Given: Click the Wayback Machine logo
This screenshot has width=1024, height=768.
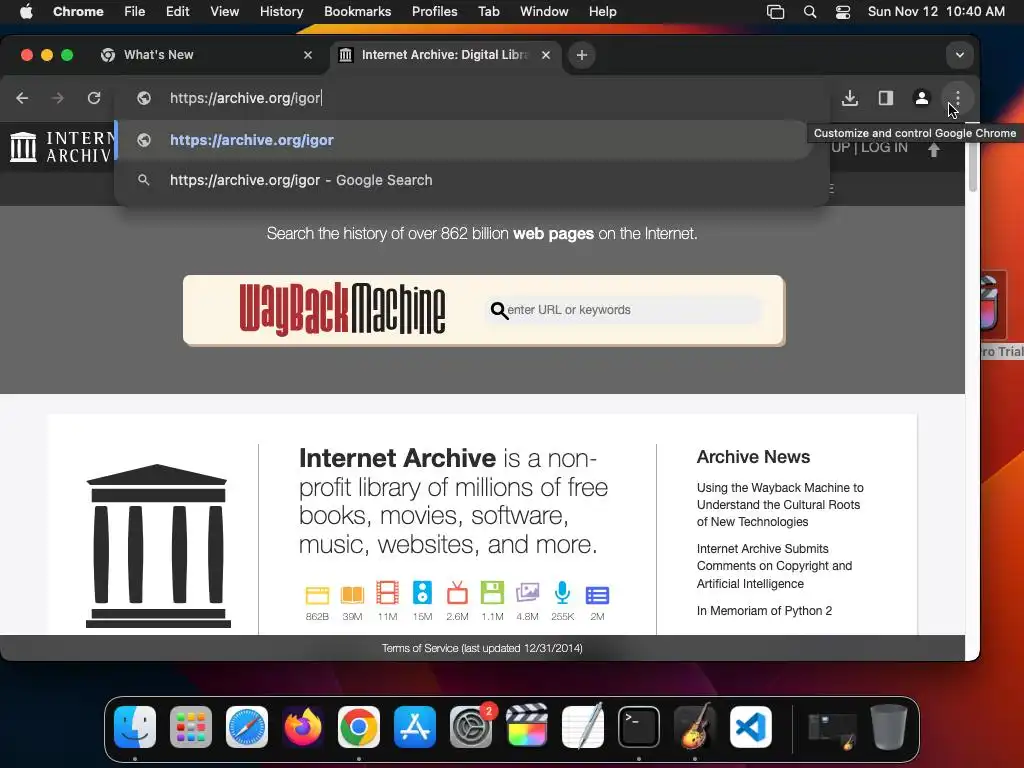Looking at the screenshot, I should coord(342,310).
